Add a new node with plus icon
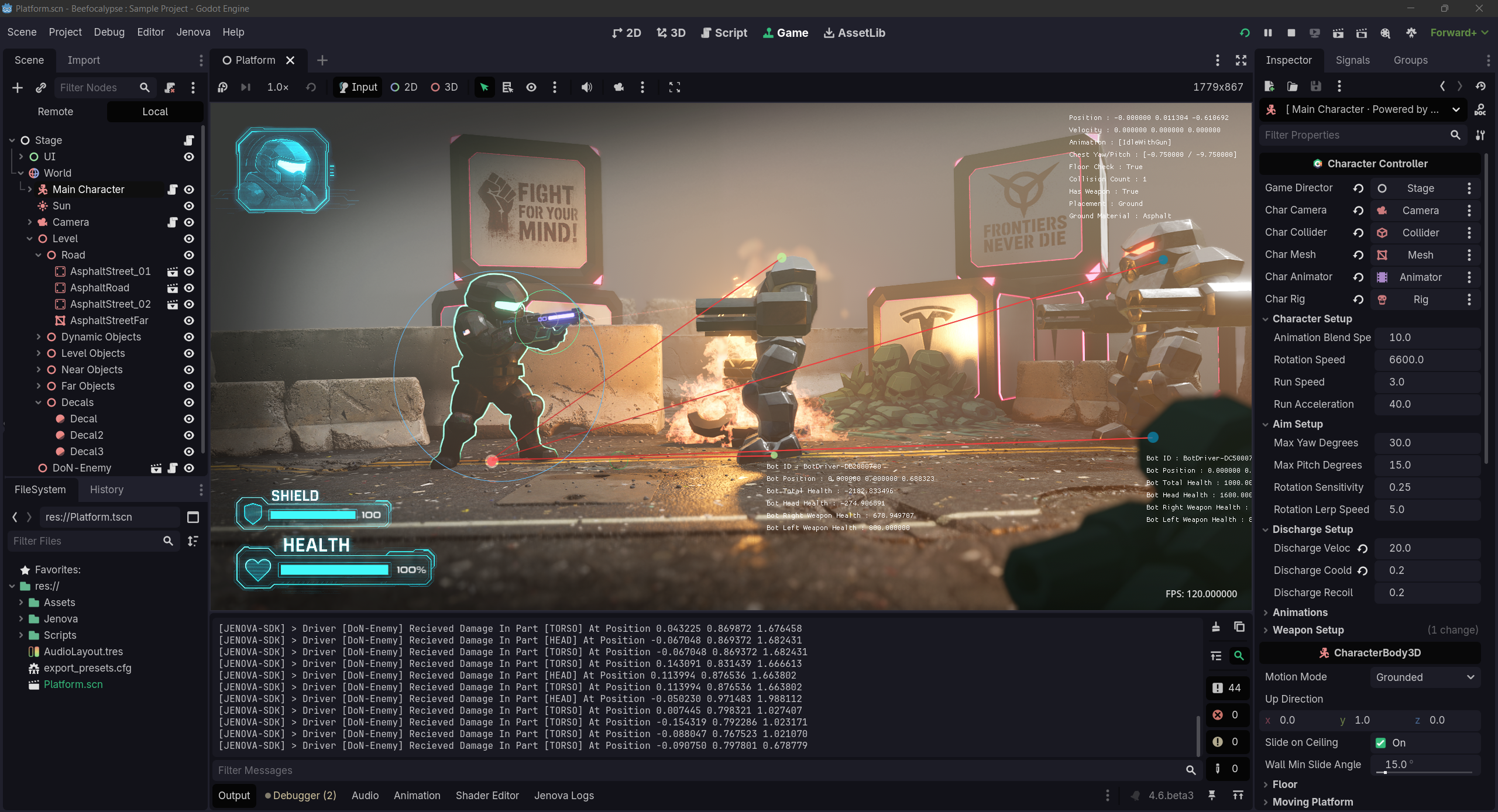Image resolution: width=1498 pixels, height=812 pixels. [x=18, y=88]
